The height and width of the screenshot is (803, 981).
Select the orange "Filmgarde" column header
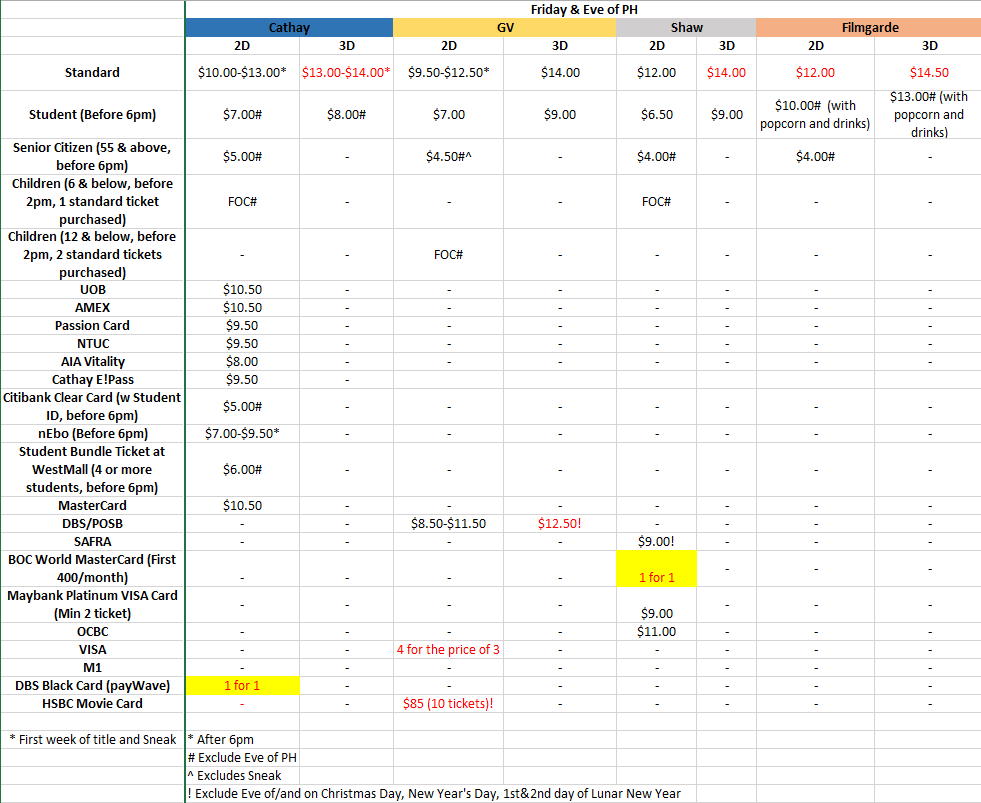point(870,28)
